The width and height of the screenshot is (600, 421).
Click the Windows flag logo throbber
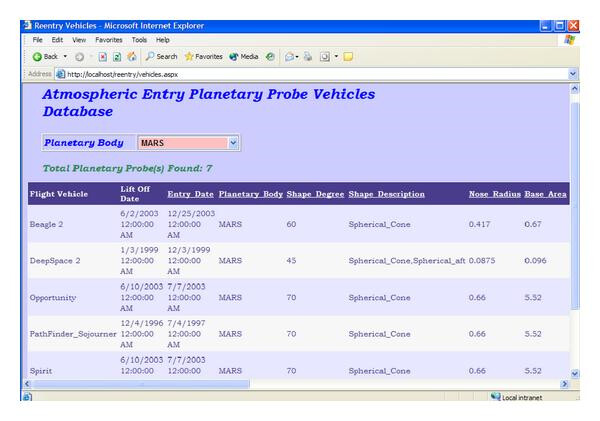point(570,40)
